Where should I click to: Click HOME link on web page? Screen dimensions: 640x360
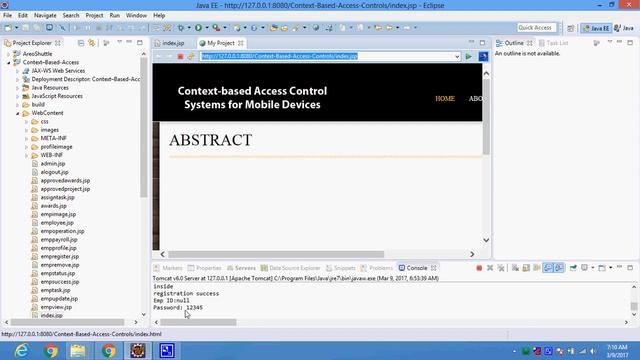click(445, 98)
